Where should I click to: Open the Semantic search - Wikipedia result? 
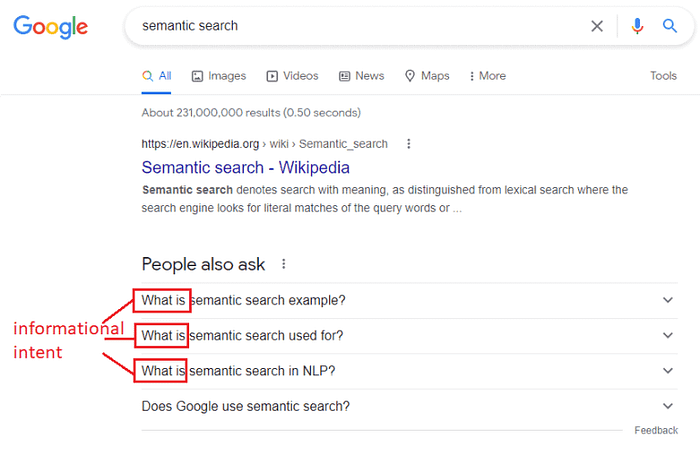click(246, 167)
